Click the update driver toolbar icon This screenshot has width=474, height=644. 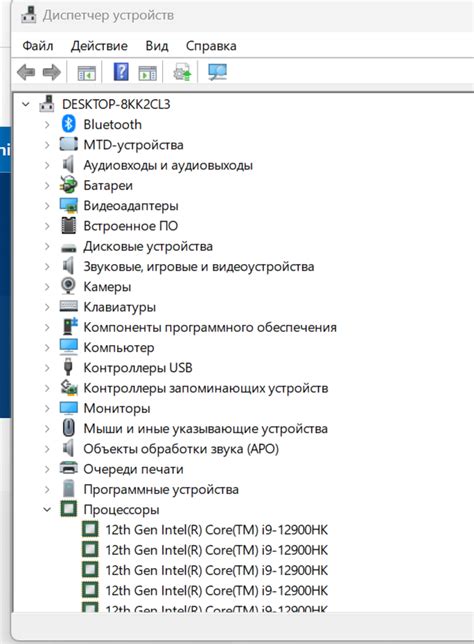(x=182, y=72)
